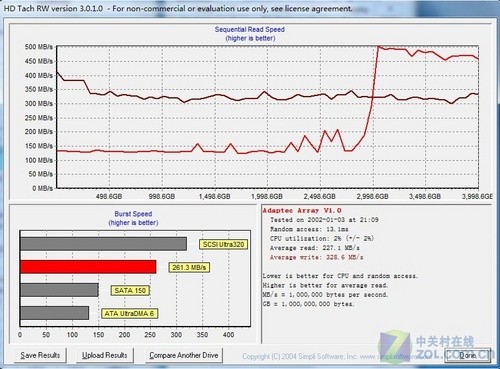Viewport: 500px width, 369px height.
Task: Click the 1,998.6GB axis label
Action: 267,196
